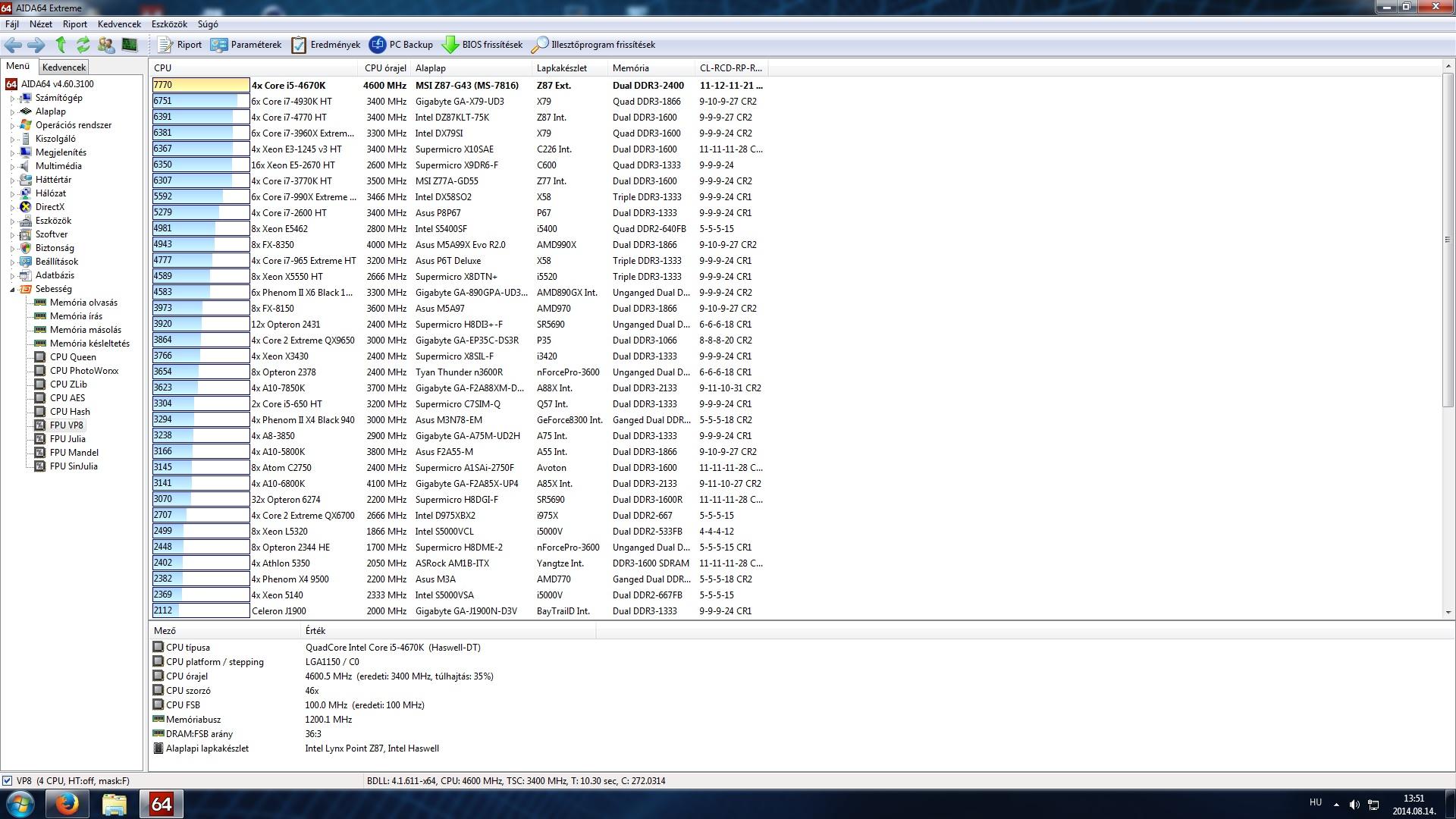Screen dimensions: 1456x819
Task: Select CPU Queen benchmark in the tree
Action: (x=73, y=357)
